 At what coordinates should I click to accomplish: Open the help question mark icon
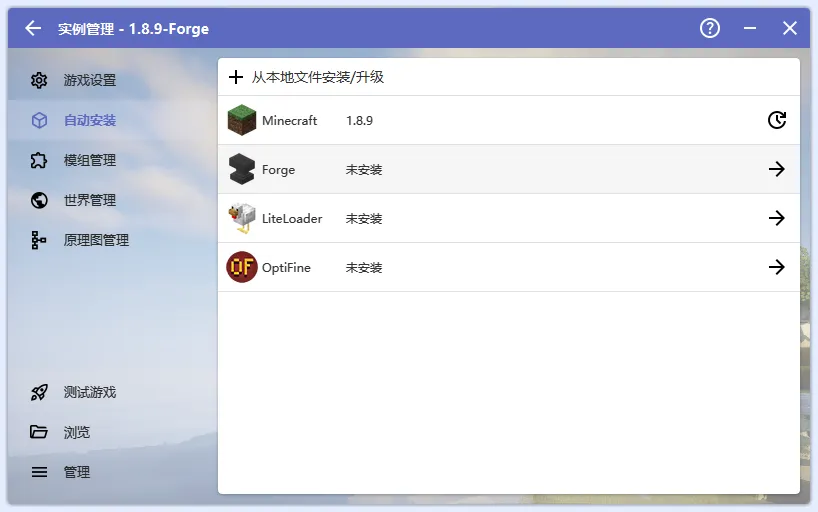click(710, 28)
